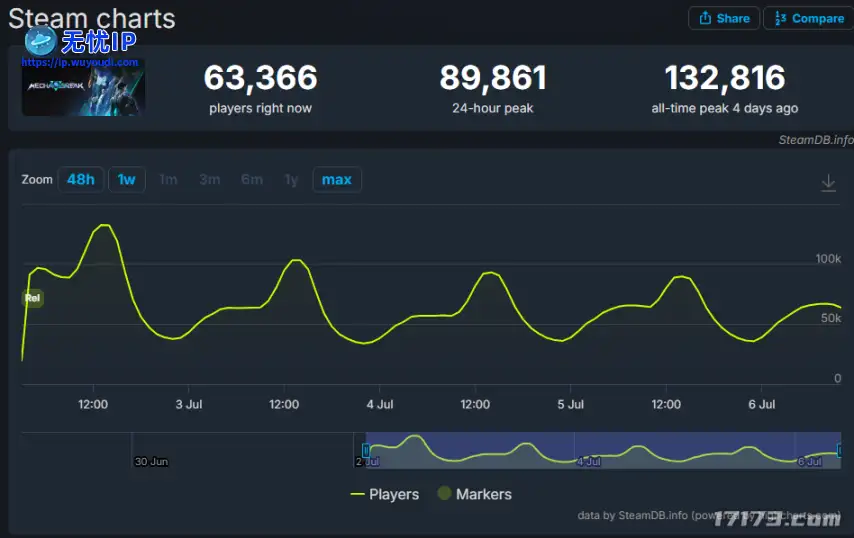
Task: Toggle the Markers series in legend
Action: coord(483,494)
